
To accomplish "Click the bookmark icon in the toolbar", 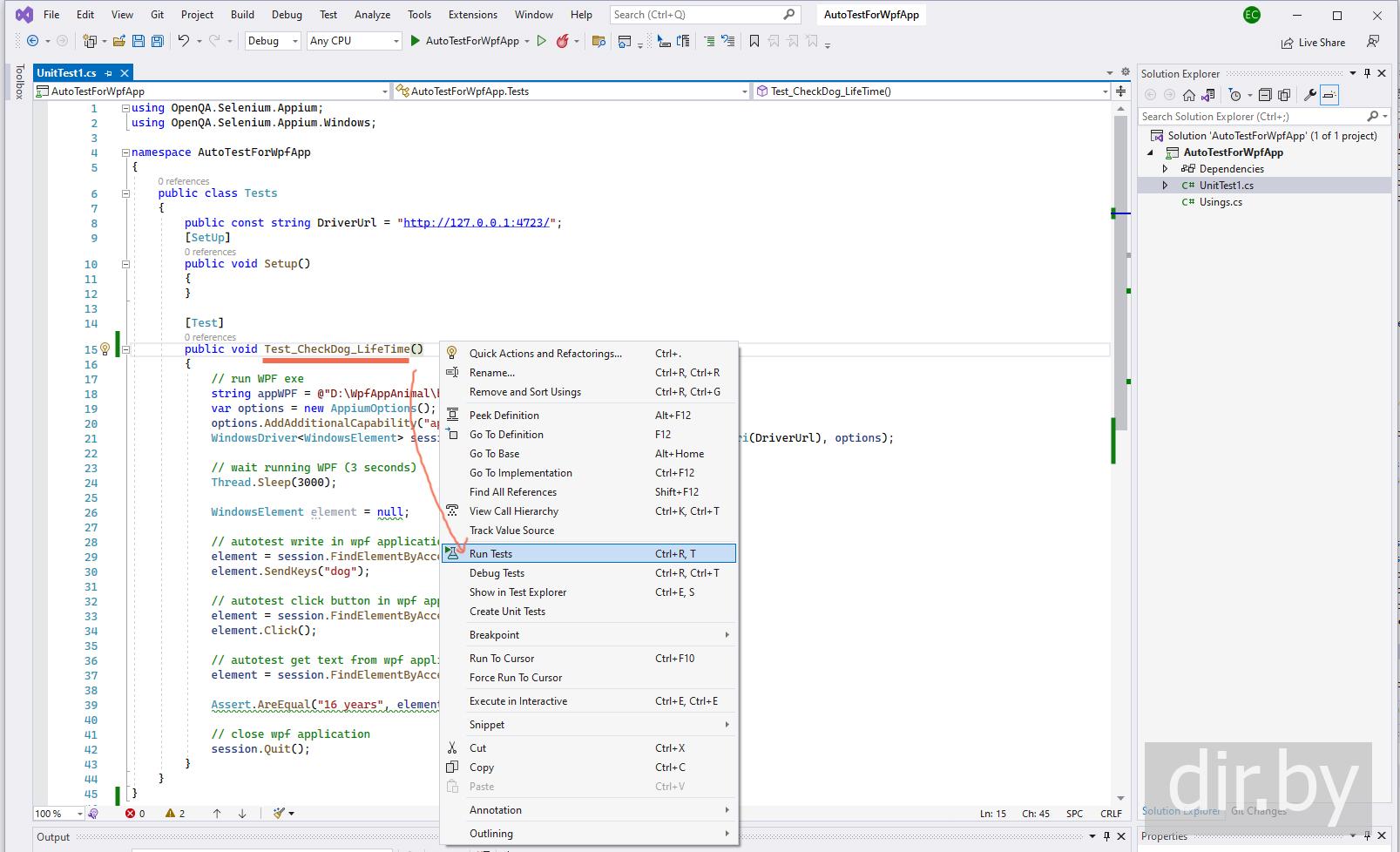I will tap(754, 41).
